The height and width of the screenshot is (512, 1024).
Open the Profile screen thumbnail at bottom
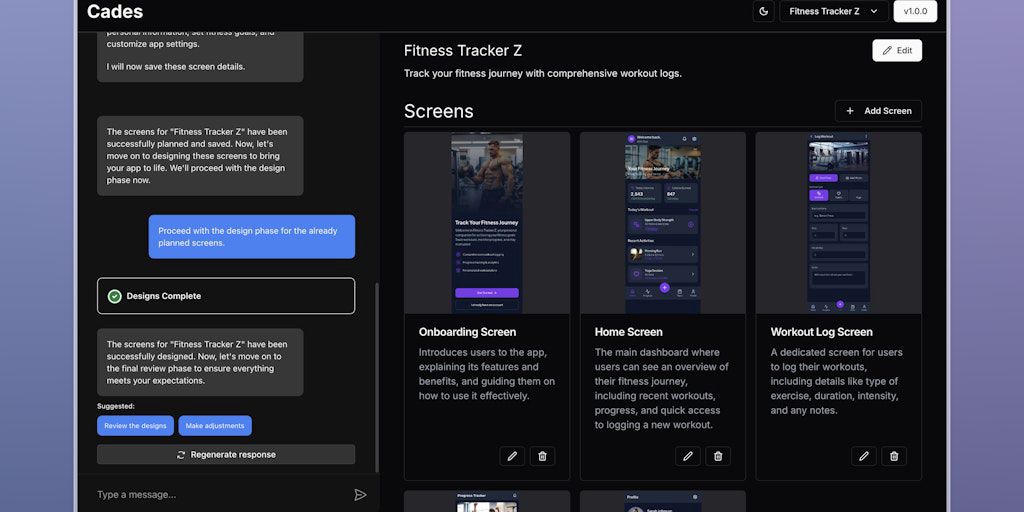tap(662, 502)
